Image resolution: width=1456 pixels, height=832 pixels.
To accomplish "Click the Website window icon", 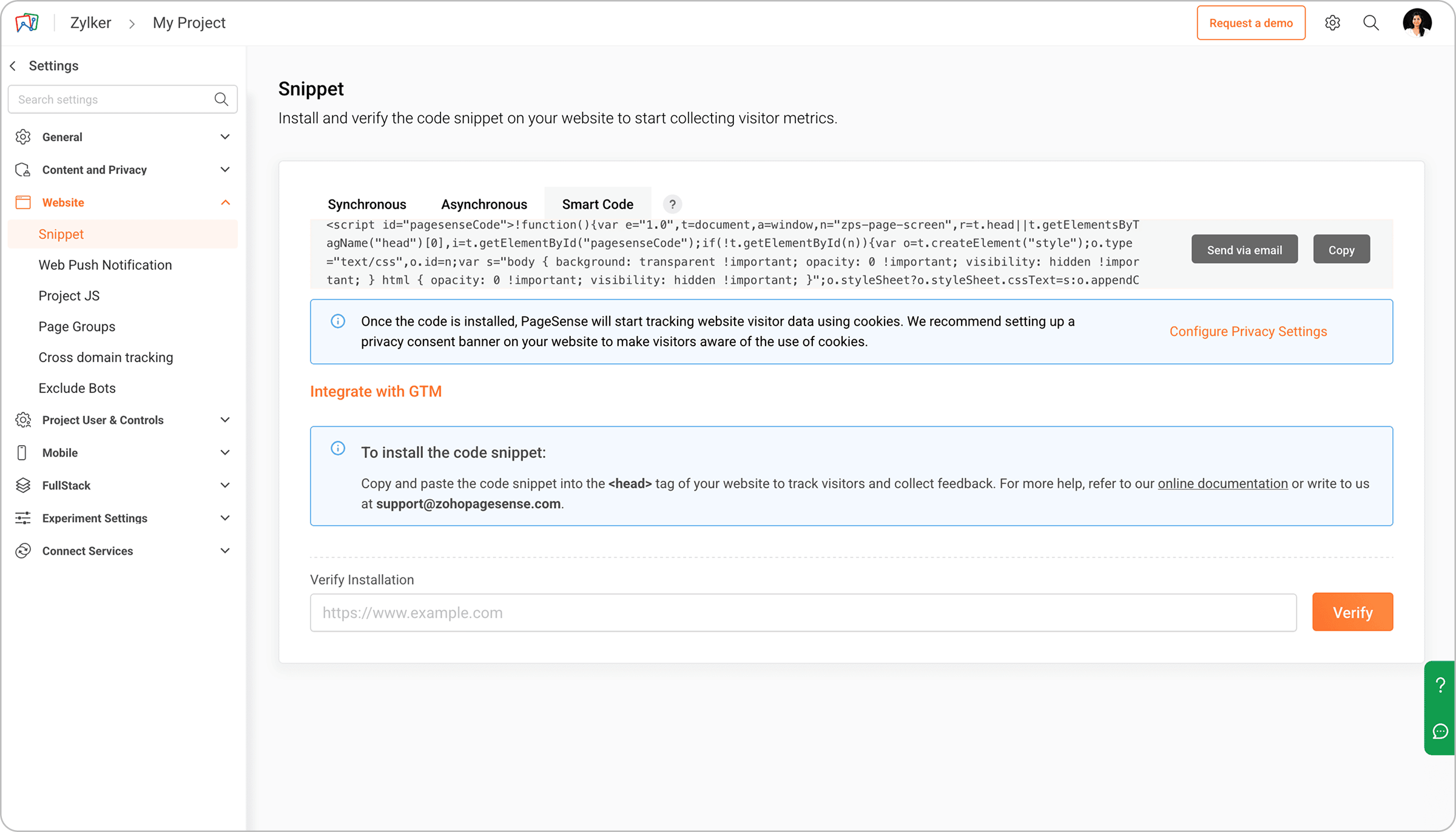I will (x=23, y=203).
